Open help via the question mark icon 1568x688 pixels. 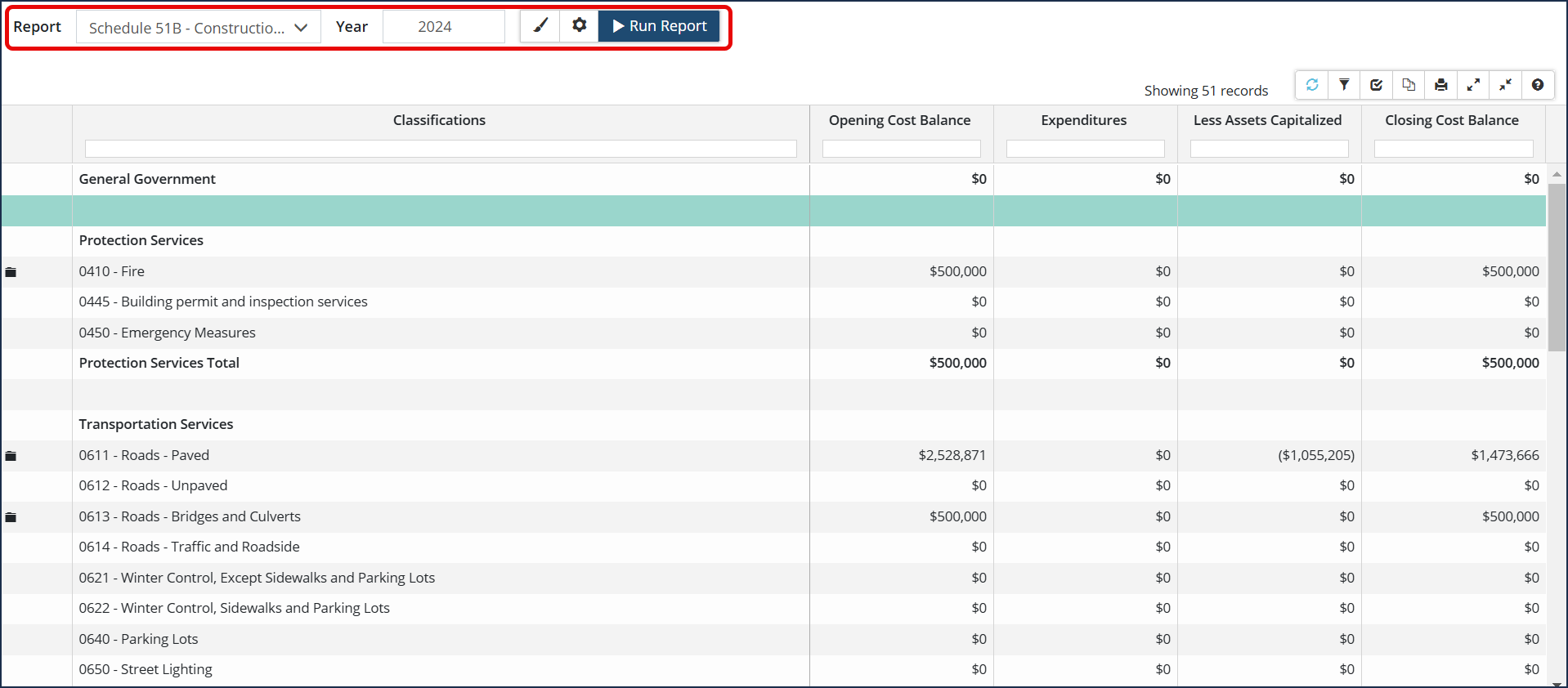1537,85
